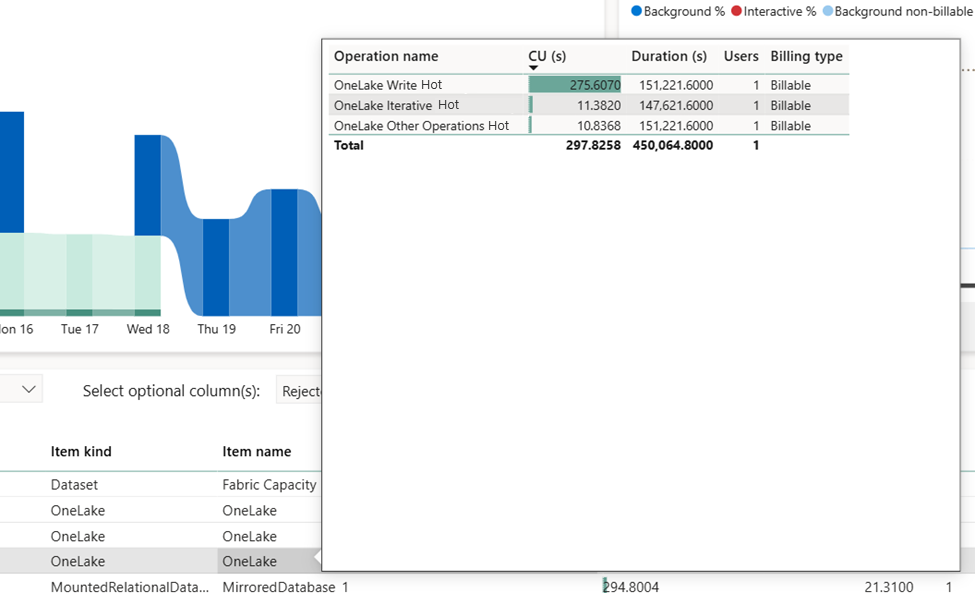The height and width of the screenshot is (593, 975).
Task: Click the Duration (s) column header
Action: pyautogui.click(x=669, y=56)
